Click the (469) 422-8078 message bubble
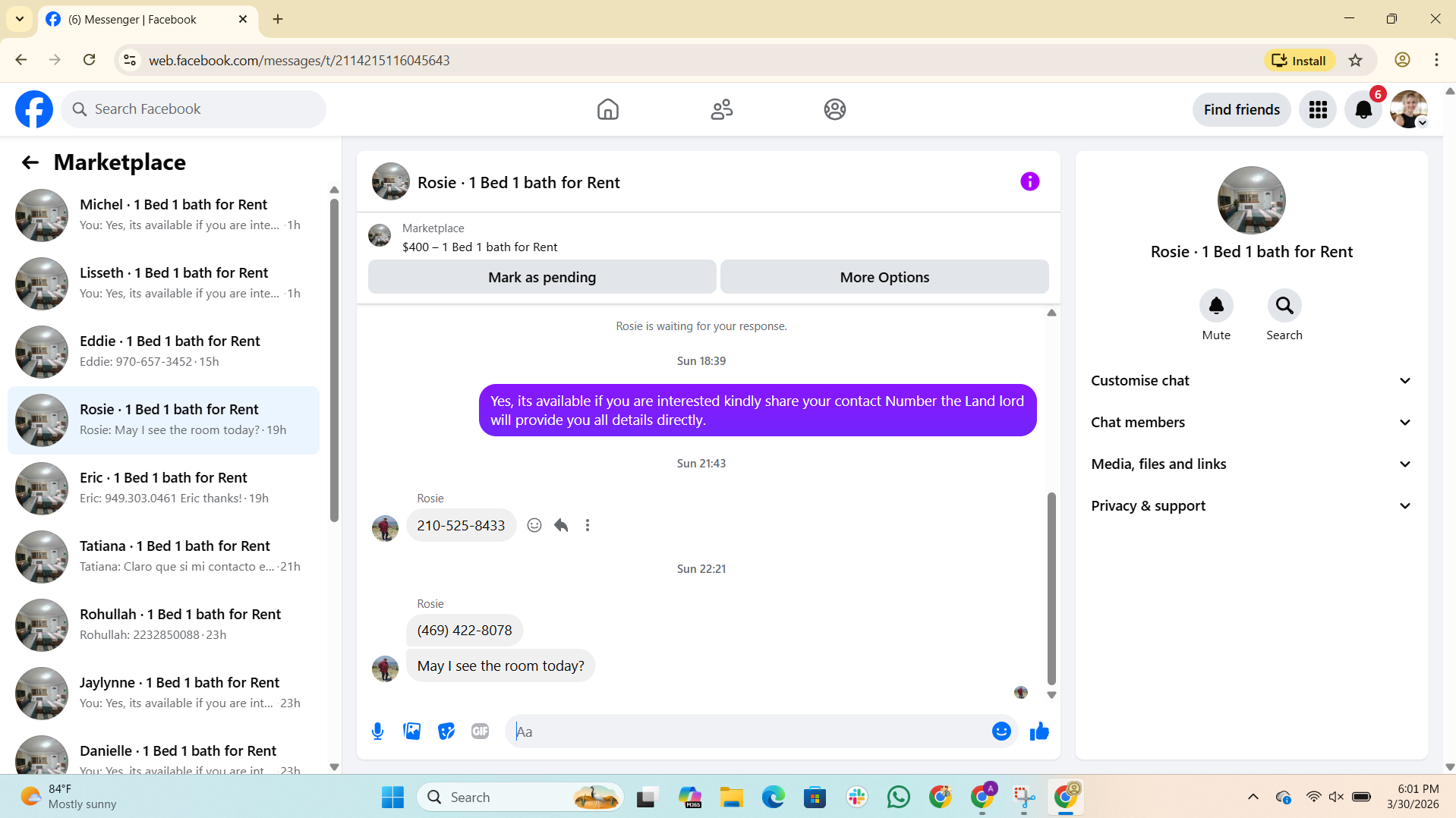Screen dimensions: 1456x818 point(465,631)
